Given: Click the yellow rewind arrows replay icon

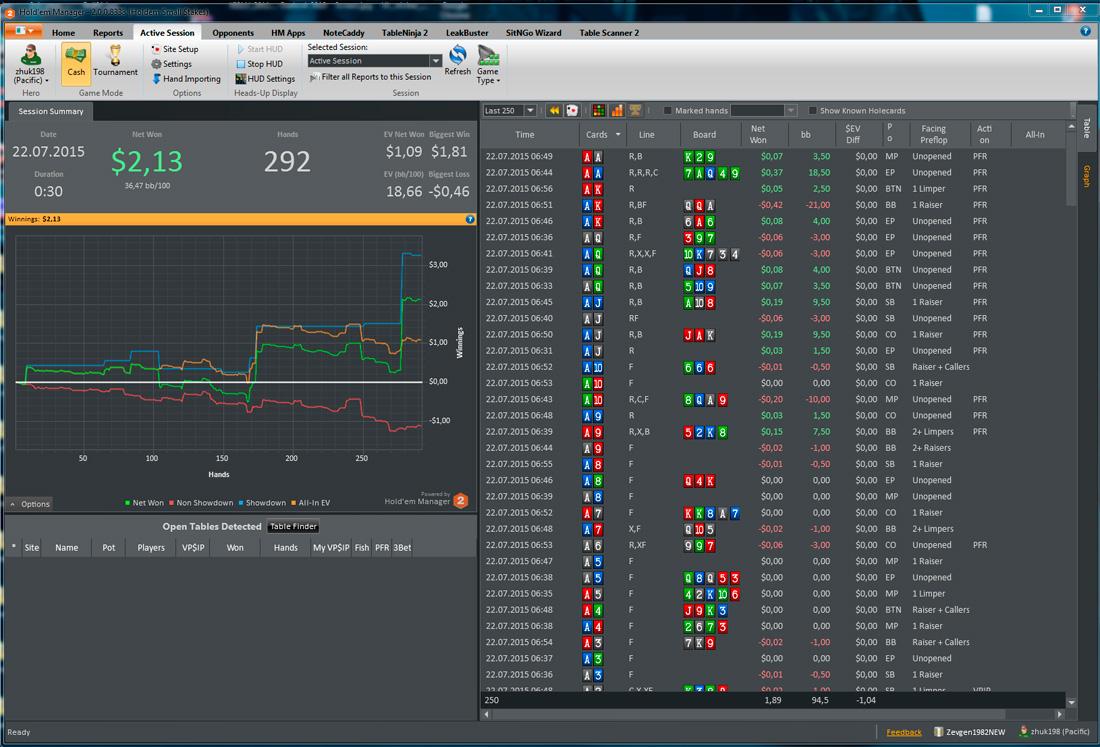Looking at the screenshot, I should point(554,110).
